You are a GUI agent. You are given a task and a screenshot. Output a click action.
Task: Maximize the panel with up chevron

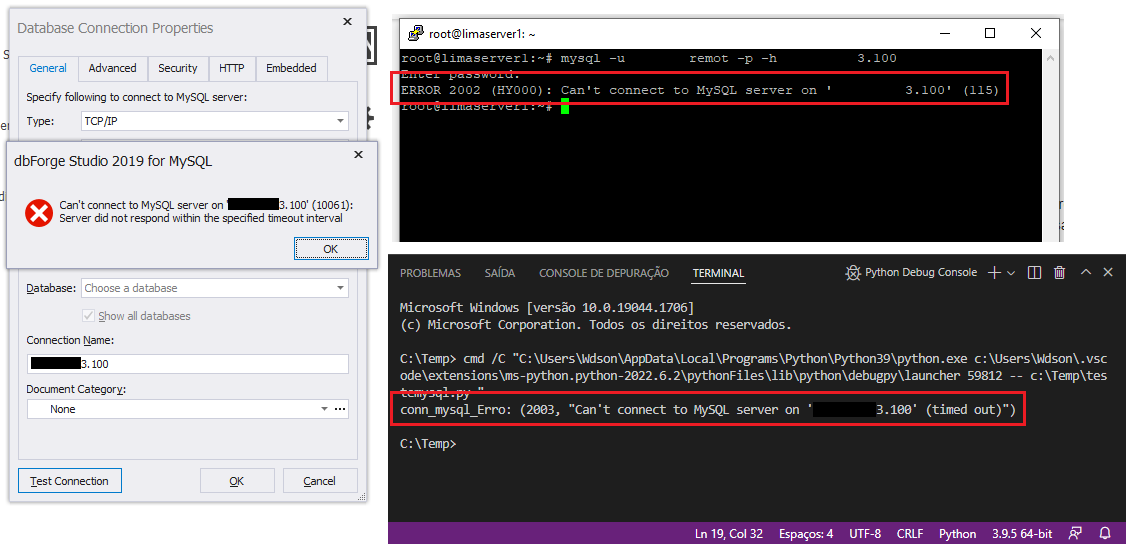[x=1085, y=272]
